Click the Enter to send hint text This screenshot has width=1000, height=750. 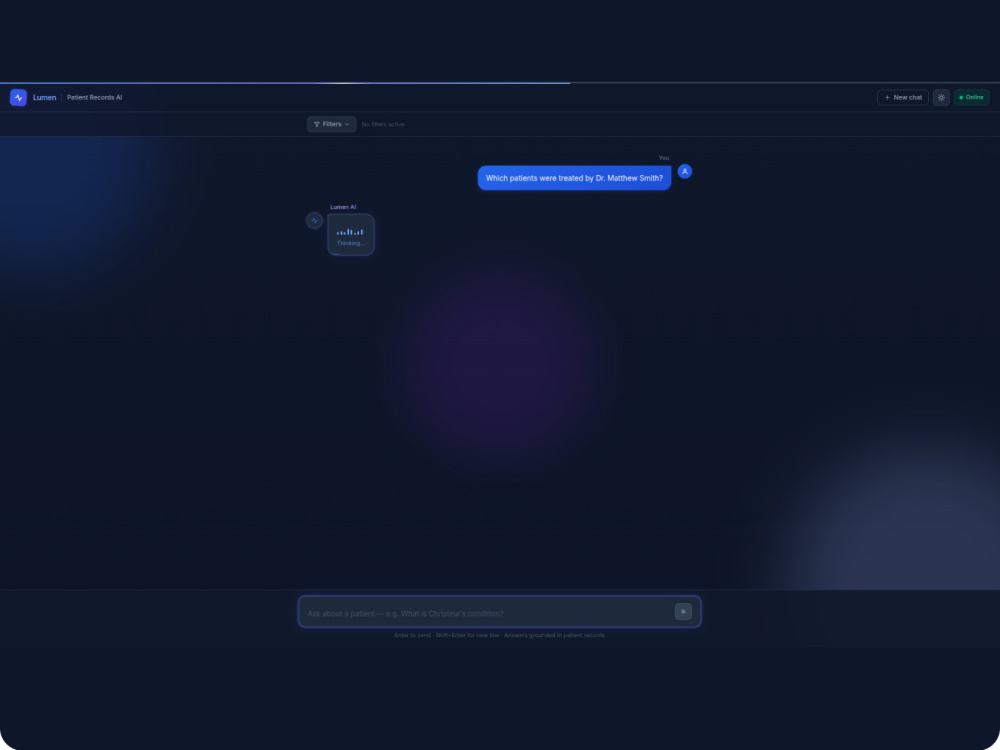(x=499, y=635)
